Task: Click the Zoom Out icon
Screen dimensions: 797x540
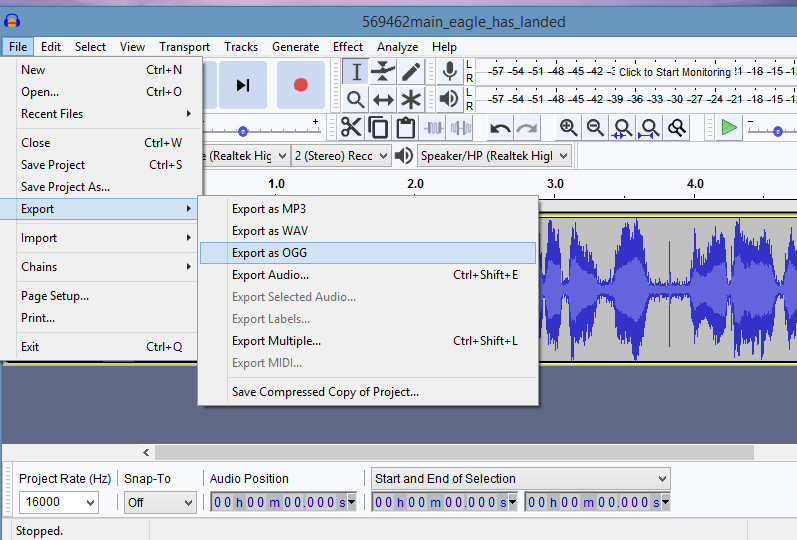Action: pyautogui.click(x=595, y=128)
